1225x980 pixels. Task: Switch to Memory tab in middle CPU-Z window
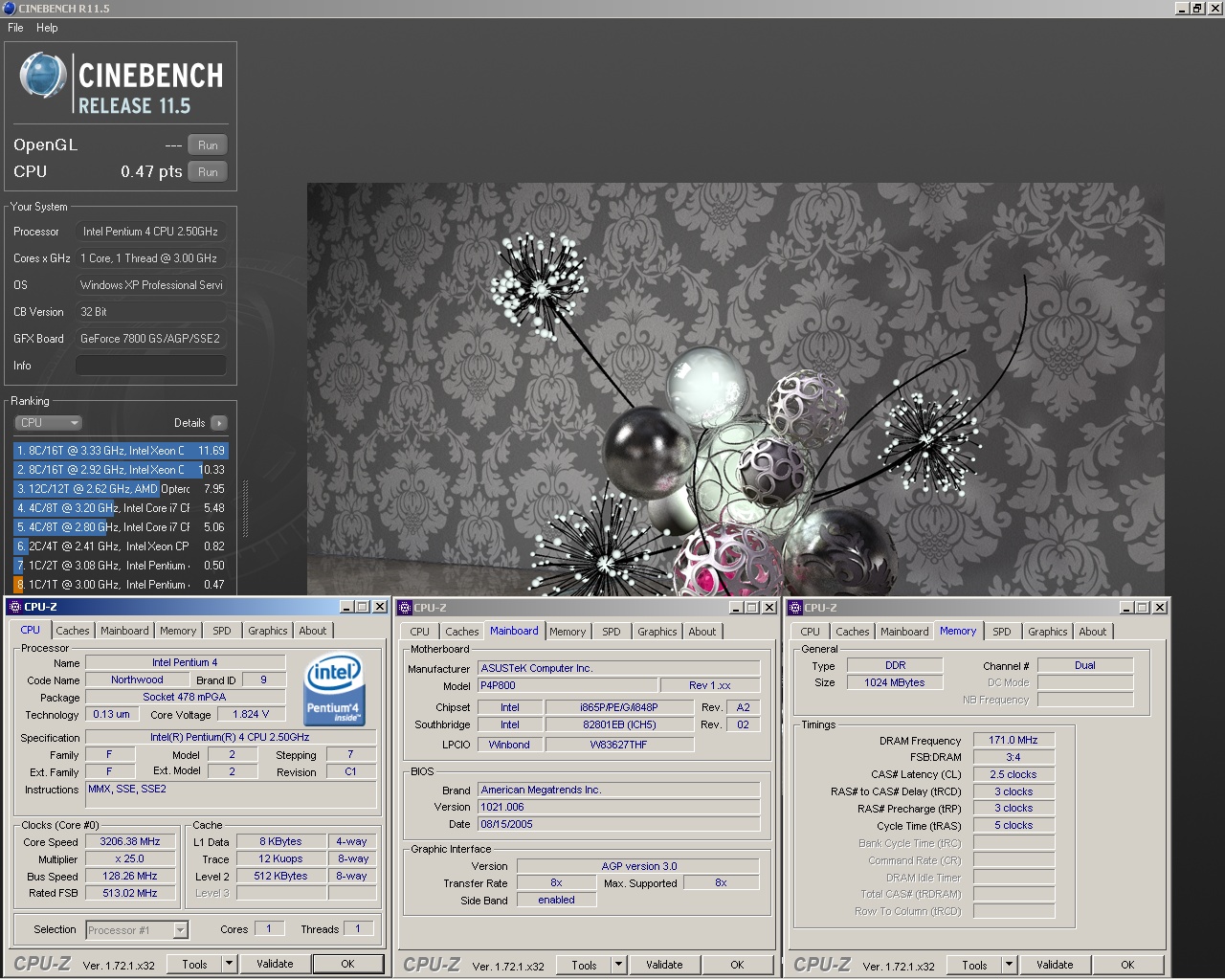pos(568,632)
